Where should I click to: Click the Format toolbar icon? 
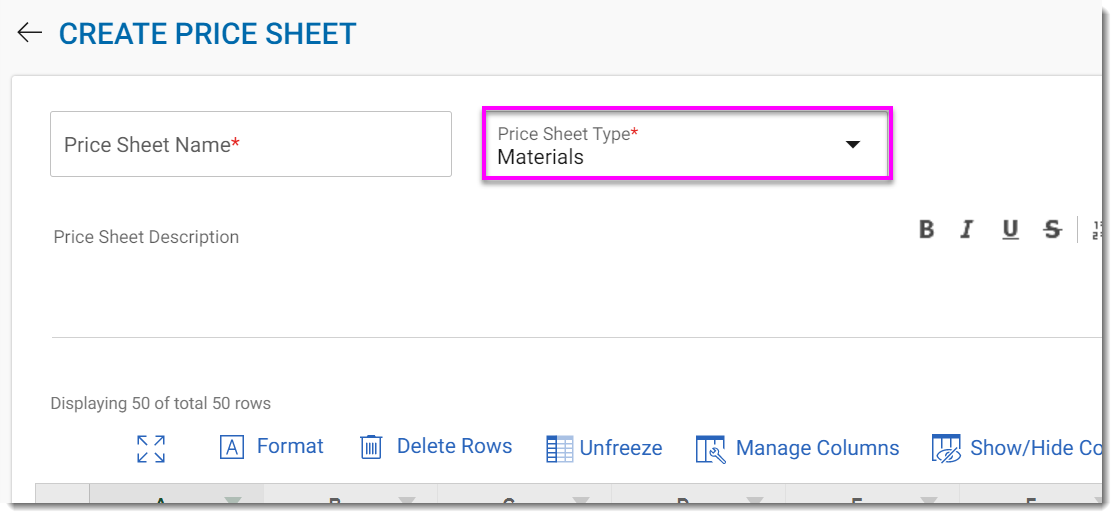pyautogui.click(x=232, y=447)
